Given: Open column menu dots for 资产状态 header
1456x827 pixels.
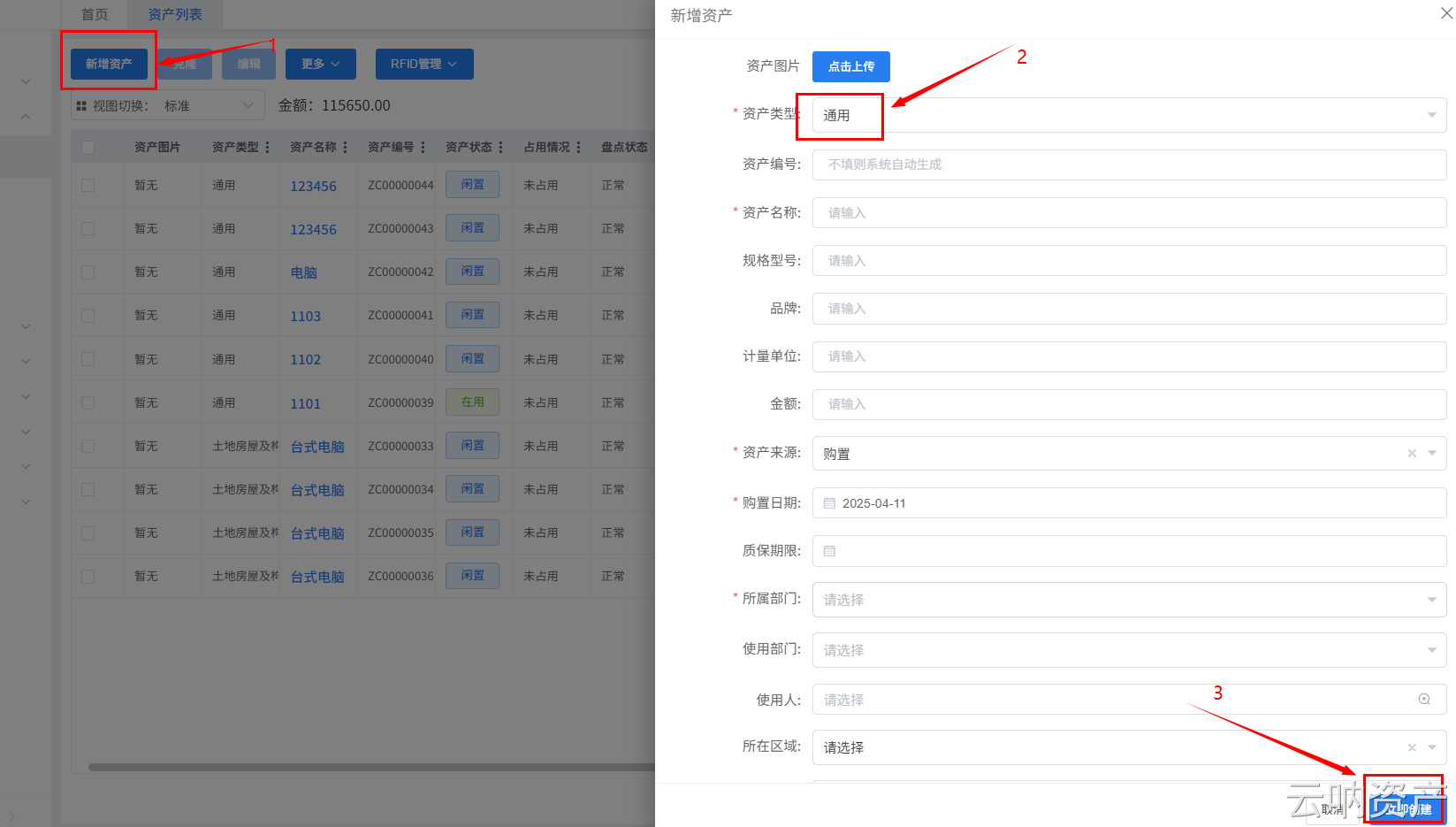Looking at the screenshot, I should click(x=500, y=147).
